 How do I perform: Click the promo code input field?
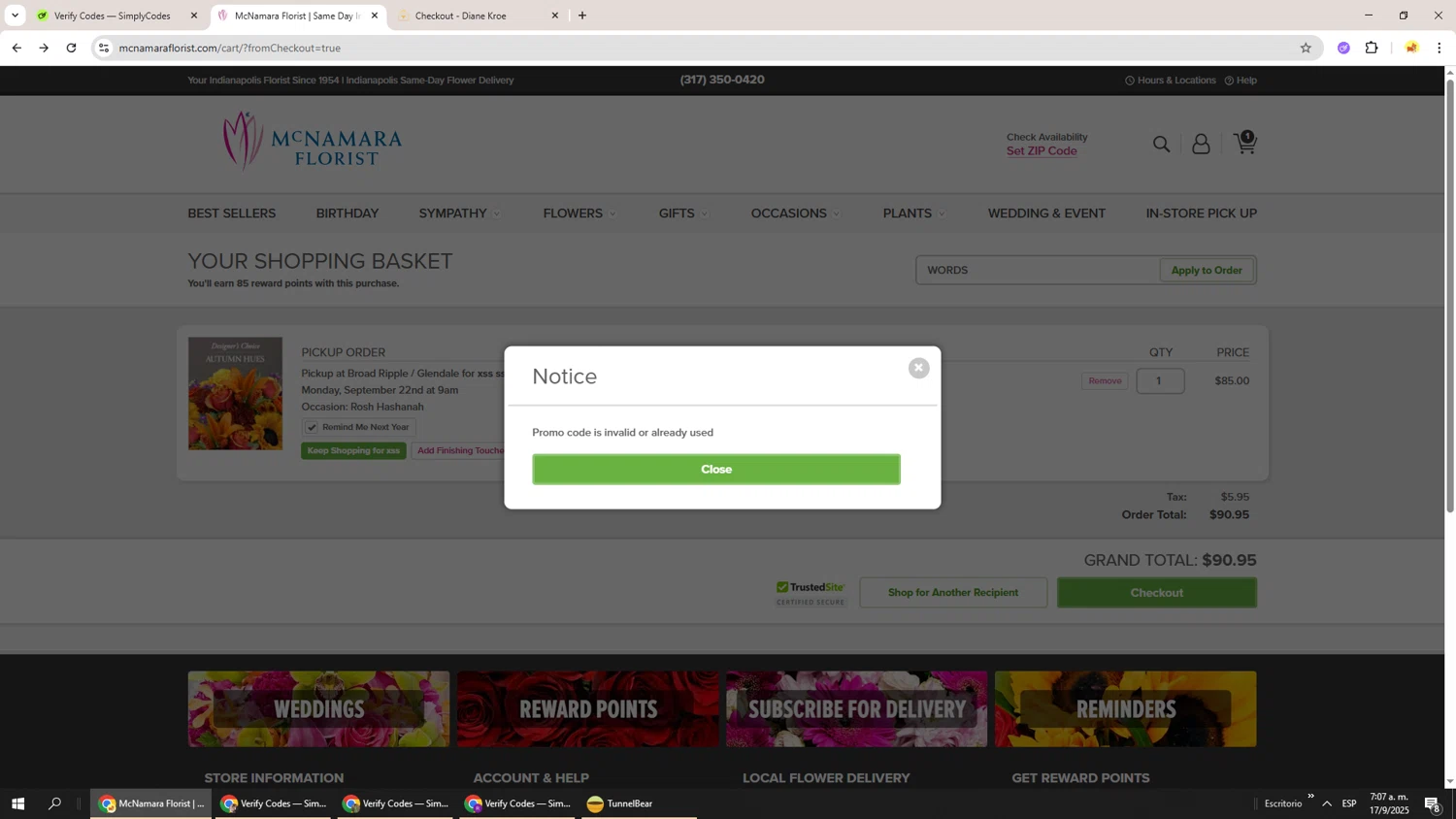(1038, 271)
